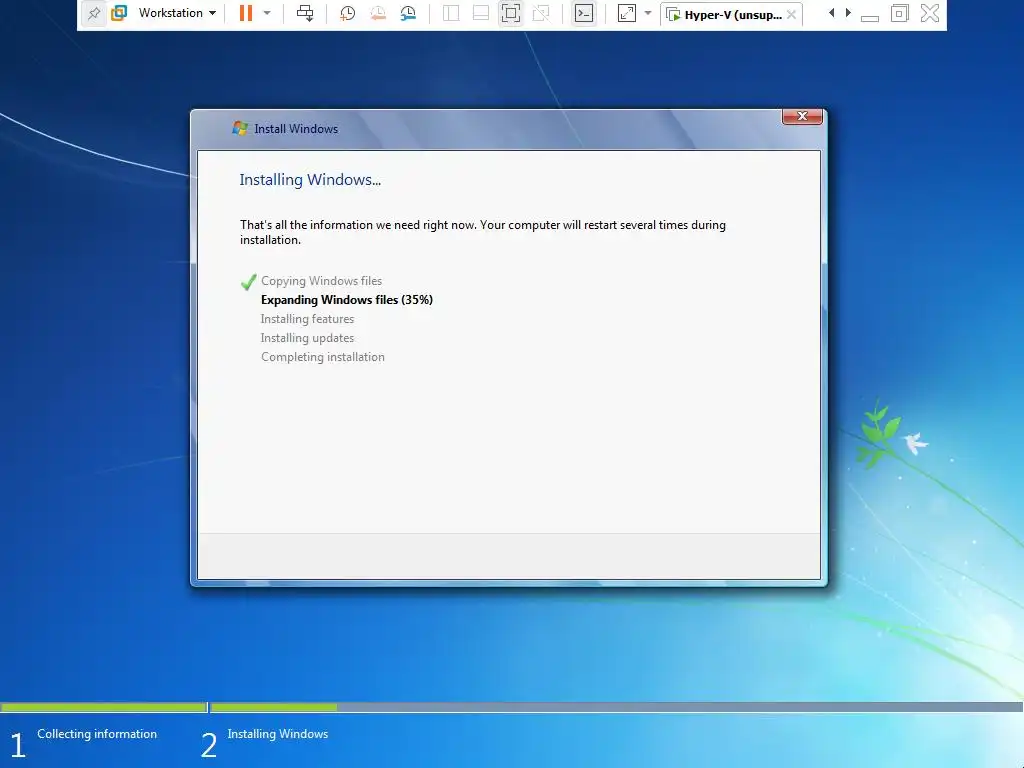1024x768 pixels.
Task: Toggle the thumbnail bar icon
Action: tap(481, 13)
